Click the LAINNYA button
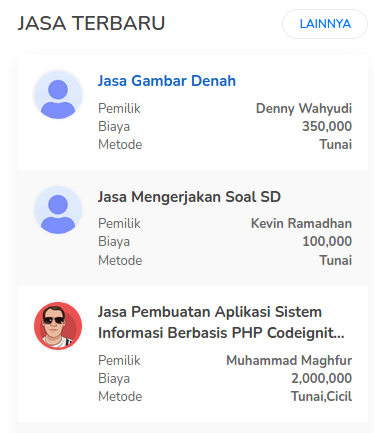This screenshot has width=374, height=433. point(325,24)
